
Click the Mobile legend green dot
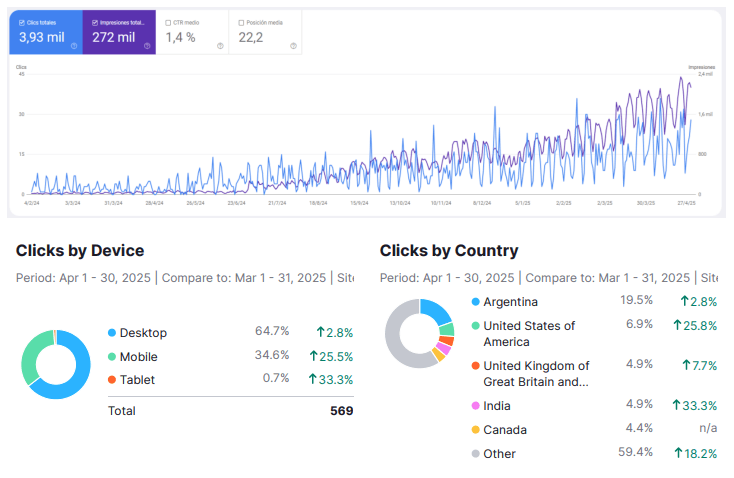coord(111,356)
